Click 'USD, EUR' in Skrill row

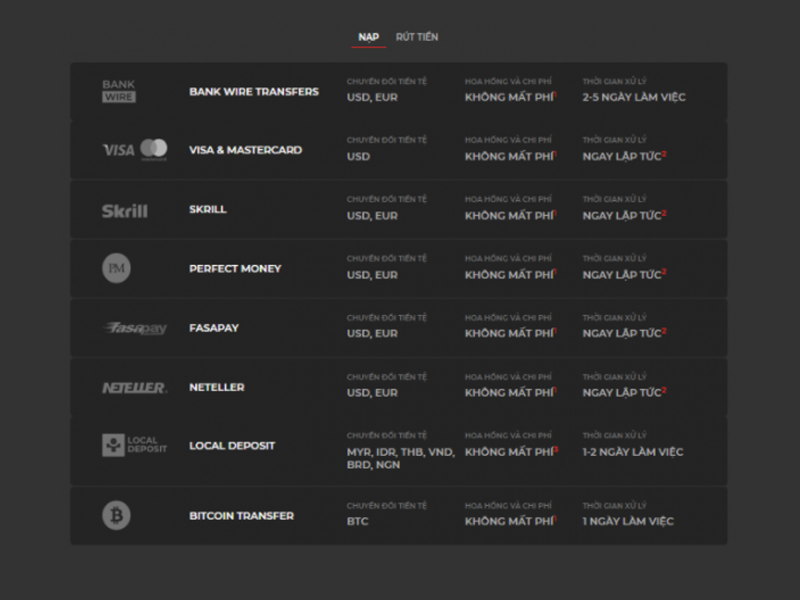coord(372,216)
